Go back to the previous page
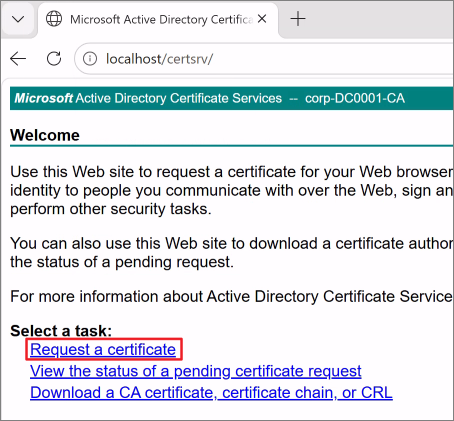Screen dimensions: 454x421 [x=18, y=59]
